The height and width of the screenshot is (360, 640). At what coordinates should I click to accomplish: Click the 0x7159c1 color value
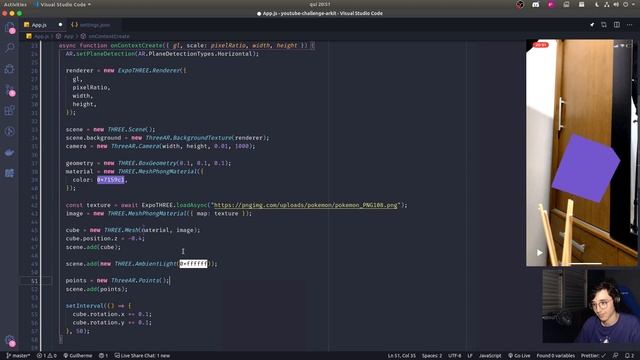110,180
